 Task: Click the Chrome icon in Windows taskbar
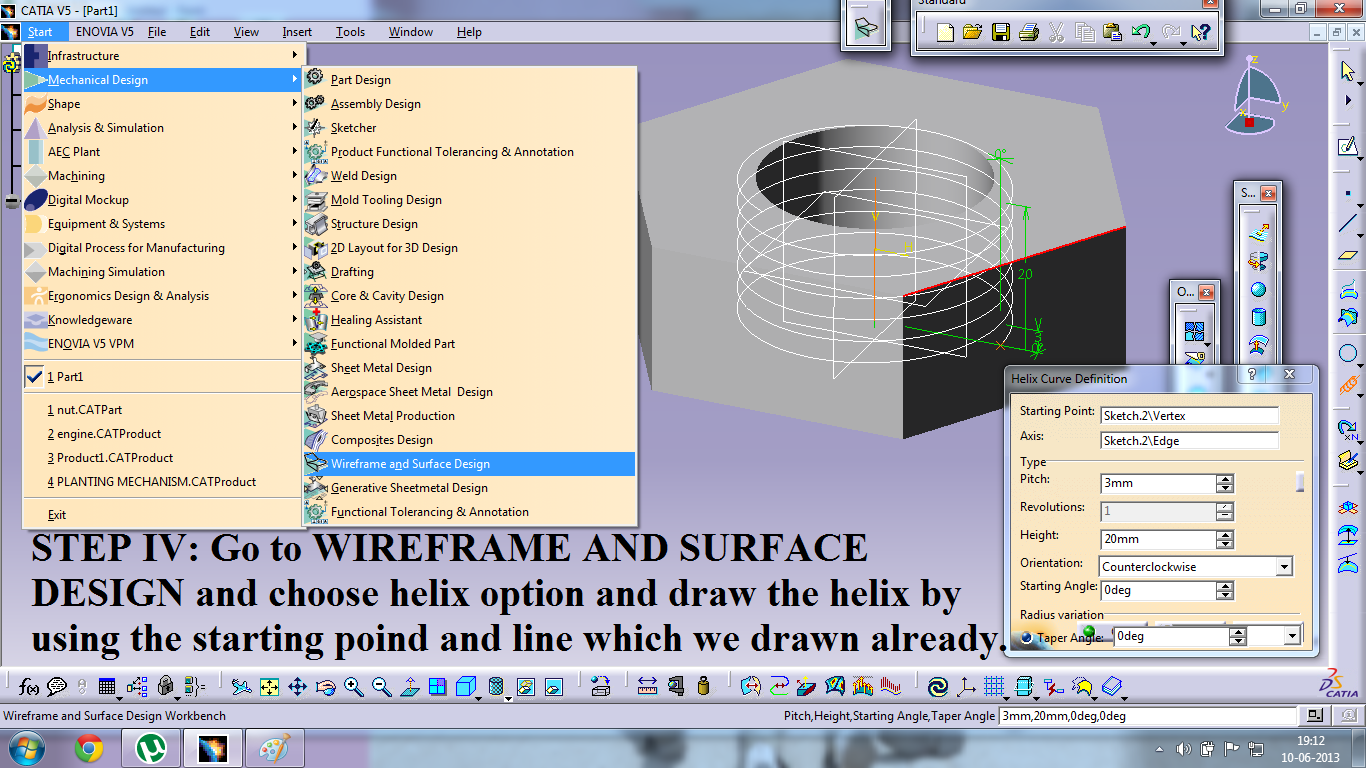click(x=89, y=748)
